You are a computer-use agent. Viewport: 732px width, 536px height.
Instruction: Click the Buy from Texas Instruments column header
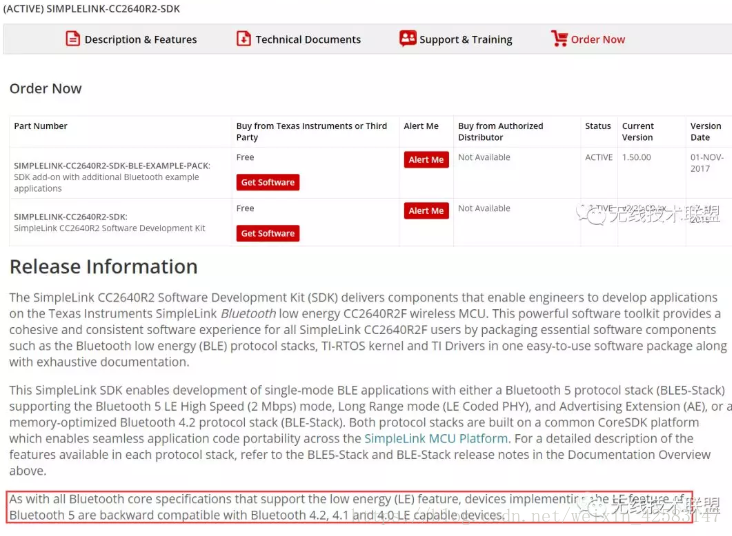click(x=311, y=132)
